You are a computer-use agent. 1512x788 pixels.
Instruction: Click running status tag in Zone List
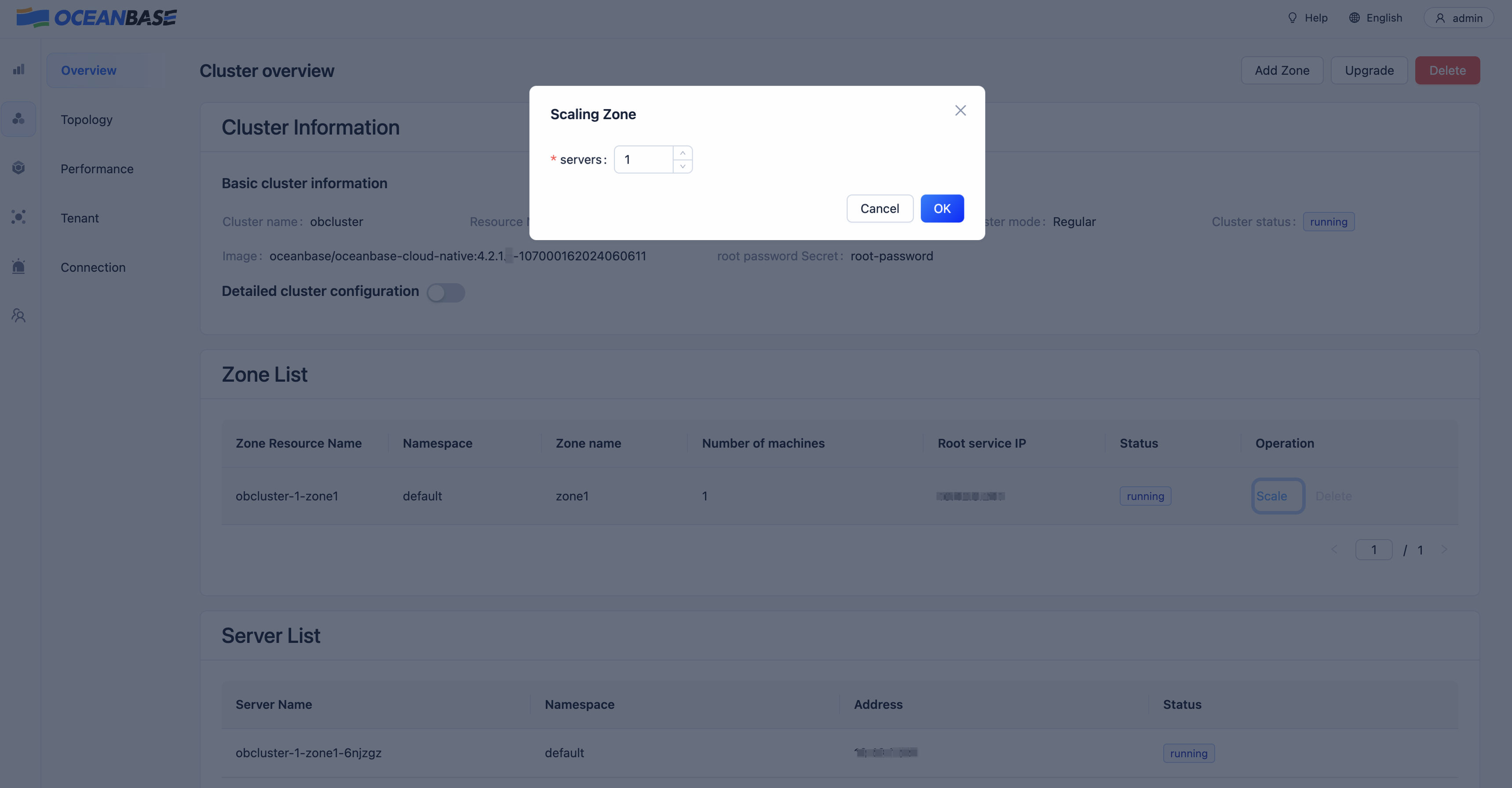[1145, 496]
